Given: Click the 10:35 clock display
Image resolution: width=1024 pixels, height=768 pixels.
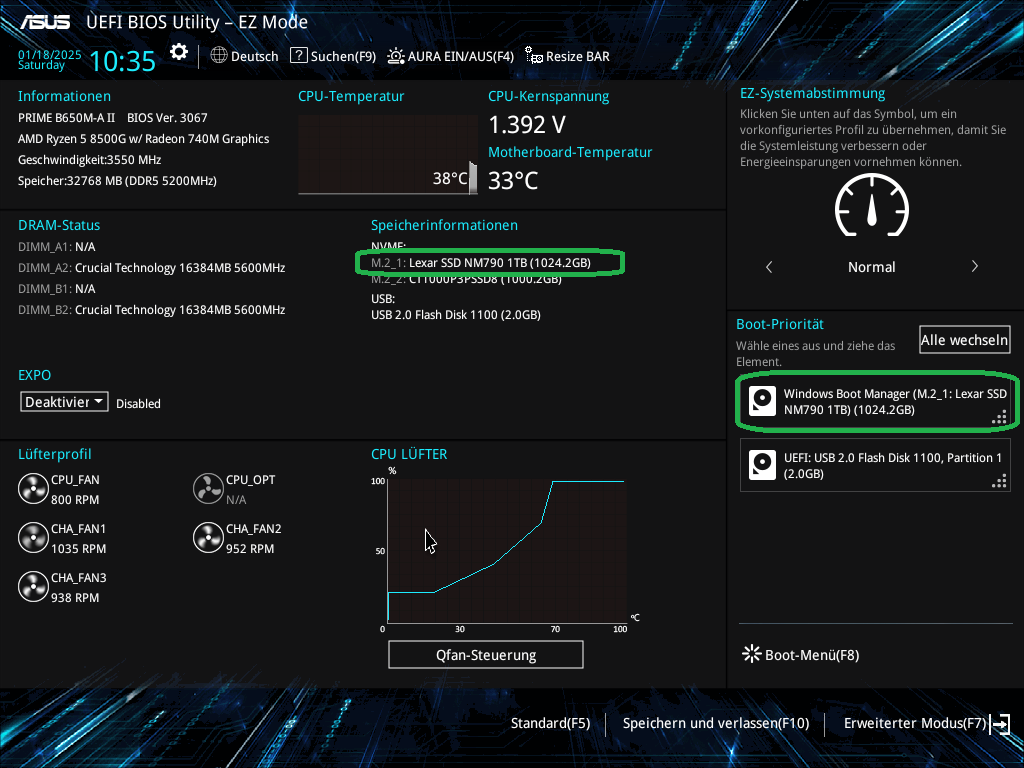Looking at the screenshot, I should 122,61.
